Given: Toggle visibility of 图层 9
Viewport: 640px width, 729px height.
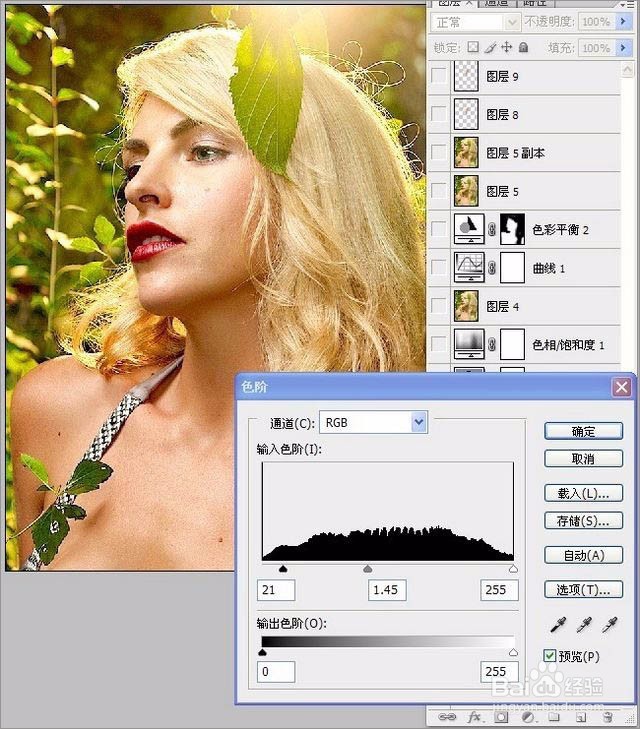Looking at the screenshot, I should pyautogui.click(x=438, y=75).
